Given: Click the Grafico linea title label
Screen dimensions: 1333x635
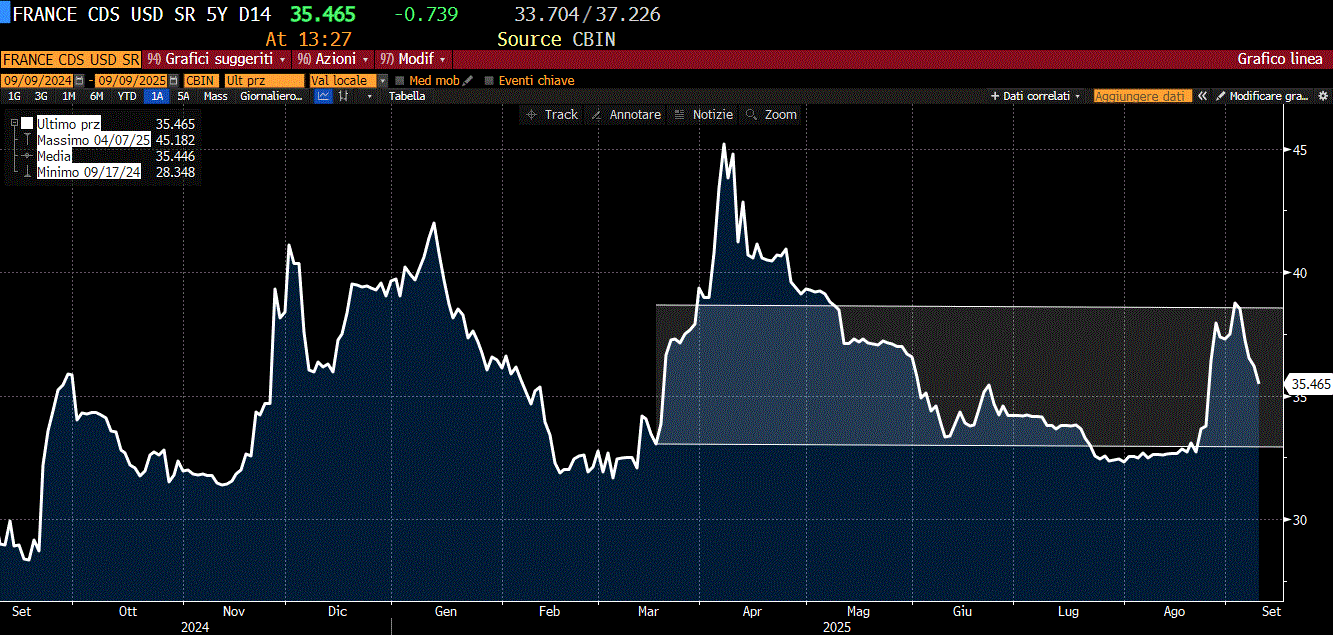Looking at the screenshot, I should [1280, 59].
